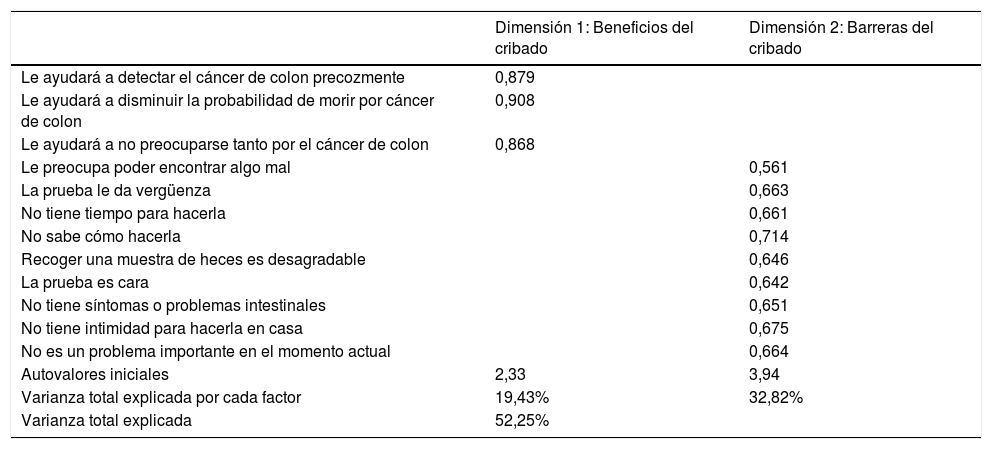The height and width of the screenshot is (449, 992).
Task: Select the 0,651 loading value
Action: (x=769, y=305)
